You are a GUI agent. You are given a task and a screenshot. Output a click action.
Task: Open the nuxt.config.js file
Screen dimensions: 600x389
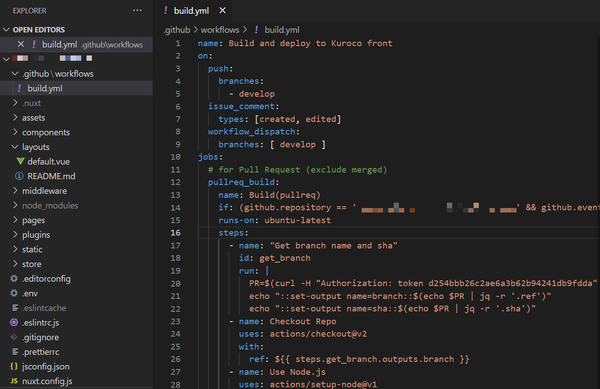coord(47,381)
